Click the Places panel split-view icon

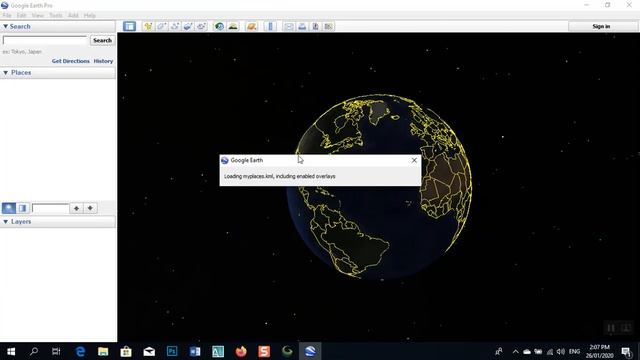click(x=23, y=208)
